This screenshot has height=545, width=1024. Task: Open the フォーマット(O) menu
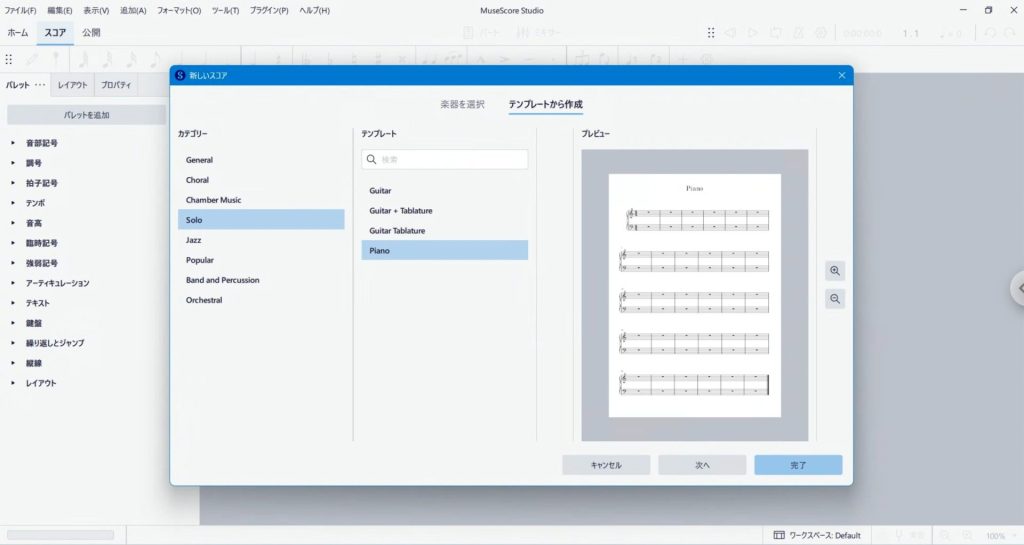pyautogui.click(x=178, y=10)
